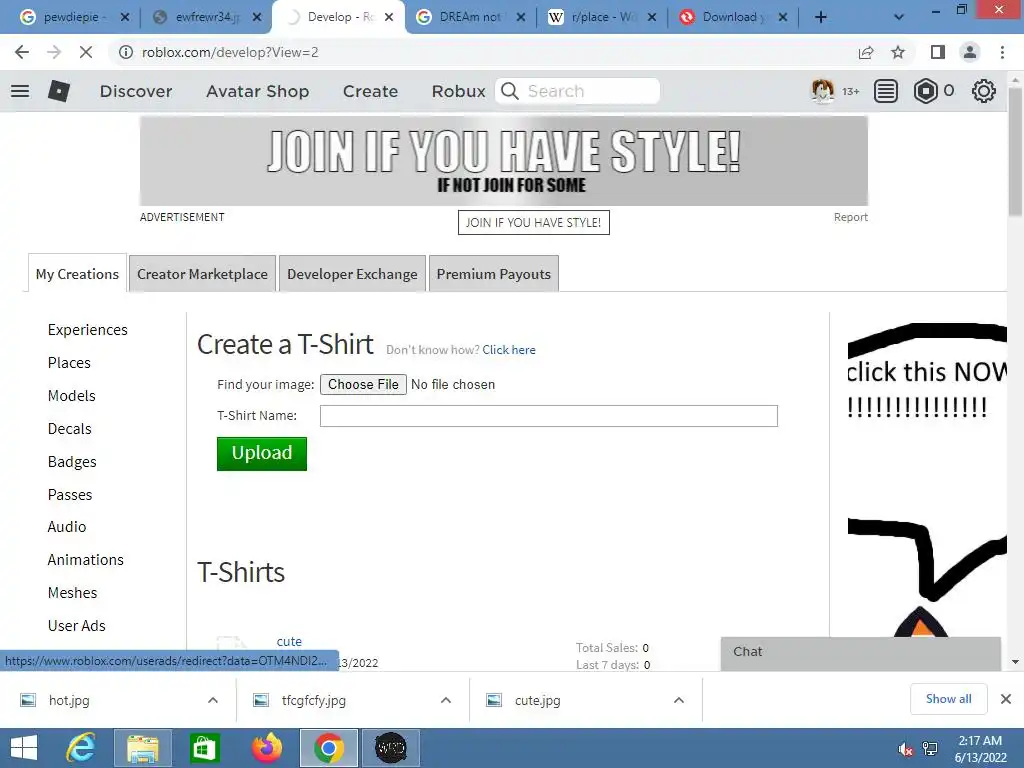The width and height of the screenshot is (1024, 768).
Task: Bookmark this page with star icon
Action: pos(898,52)
